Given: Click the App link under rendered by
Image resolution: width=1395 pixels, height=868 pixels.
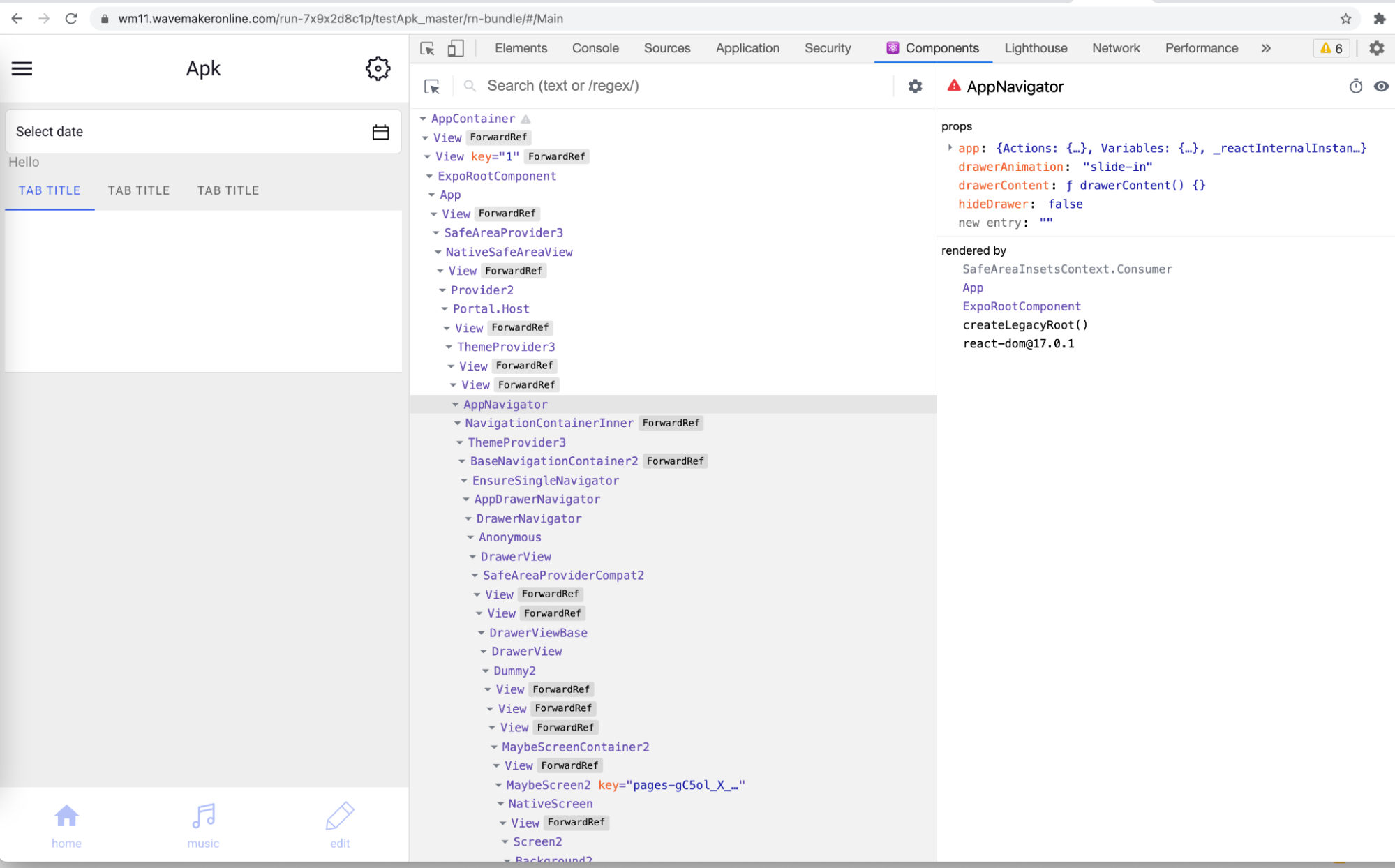Looking at the screenshot, I should point(971,287).
